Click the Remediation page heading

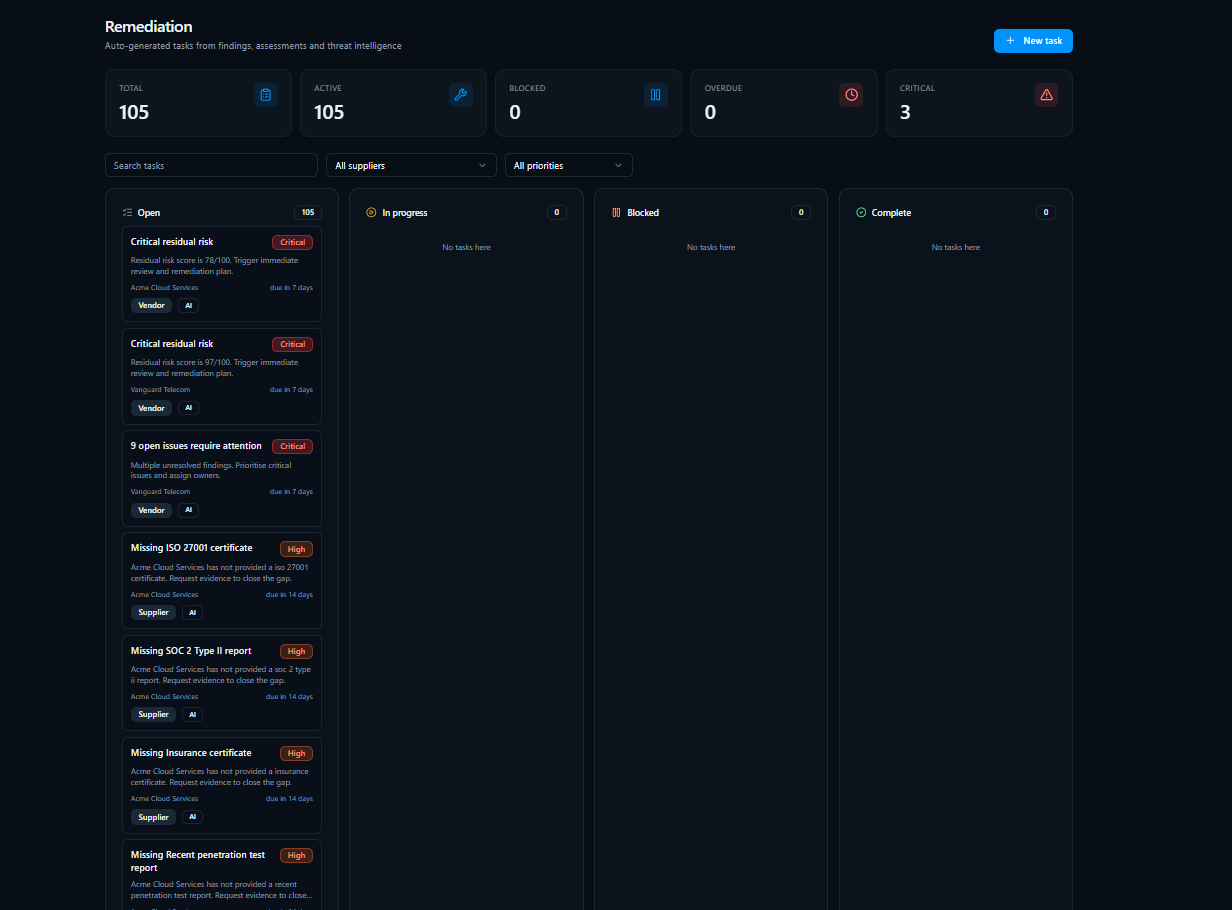(x=149, y=27)
